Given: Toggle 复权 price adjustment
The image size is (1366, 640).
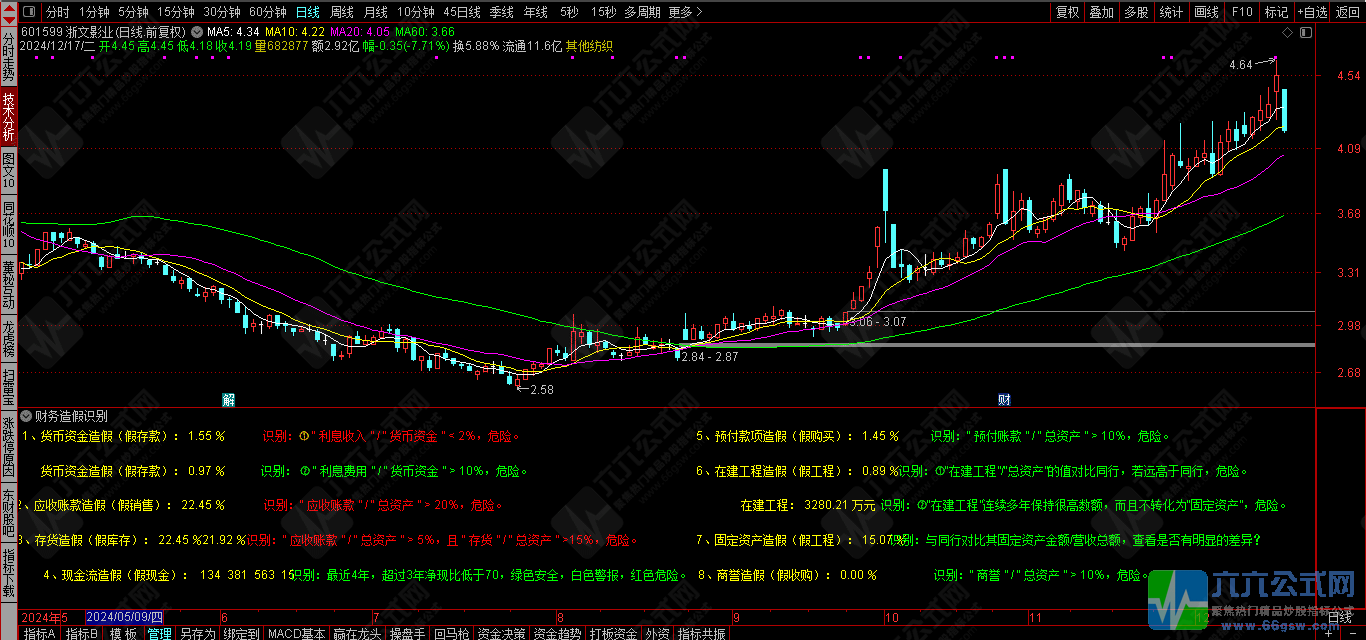Looking at the screenshot, I should (x=1068, y=12).
